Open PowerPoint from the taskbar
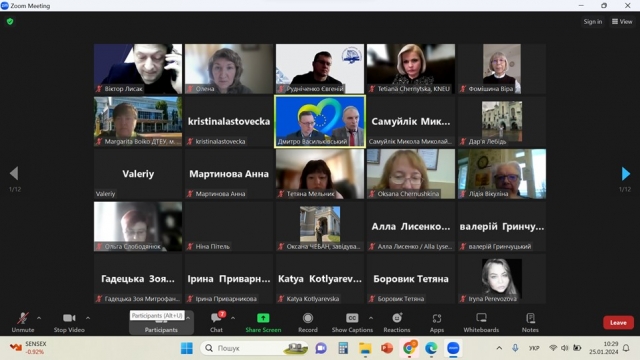 pos(387,348)
